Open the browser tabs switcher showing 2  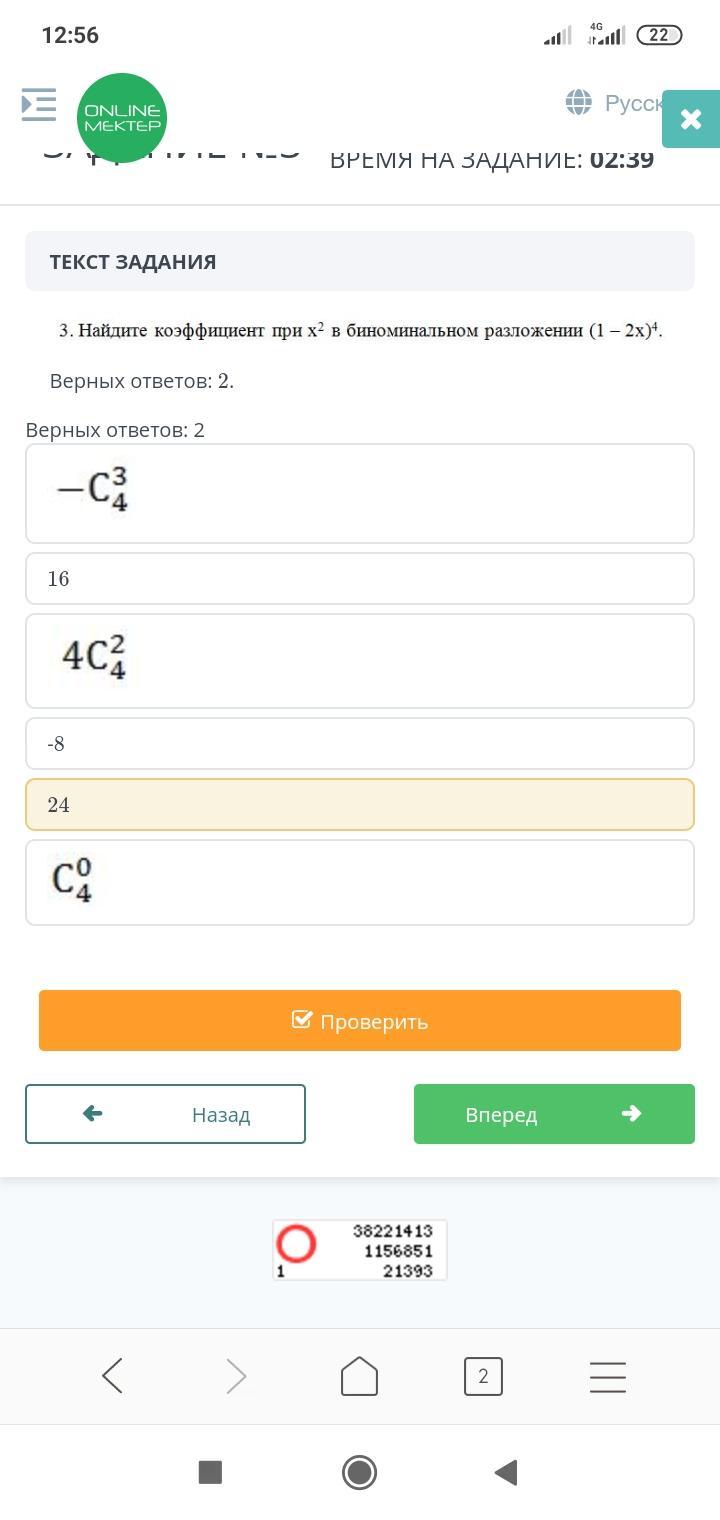coord(483,1377)
